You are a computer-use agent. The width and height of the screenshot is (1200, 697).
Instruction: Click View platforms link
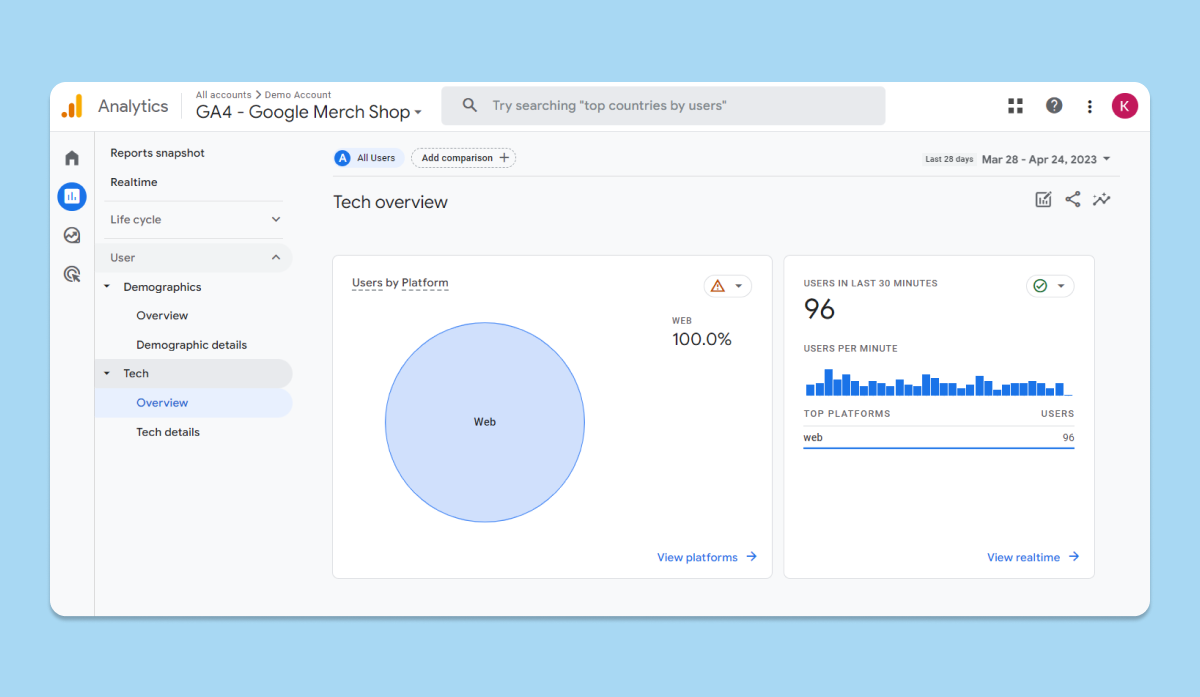coord(707,557)
